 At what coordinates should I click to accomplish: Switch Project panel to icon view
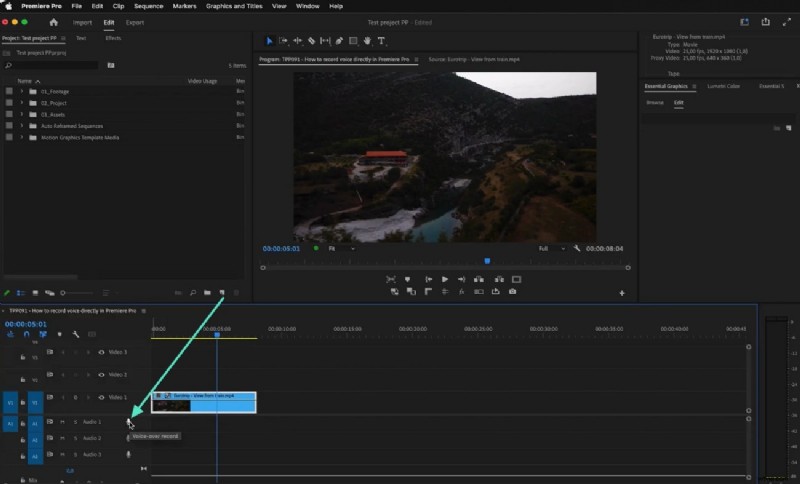click(35, 293)
